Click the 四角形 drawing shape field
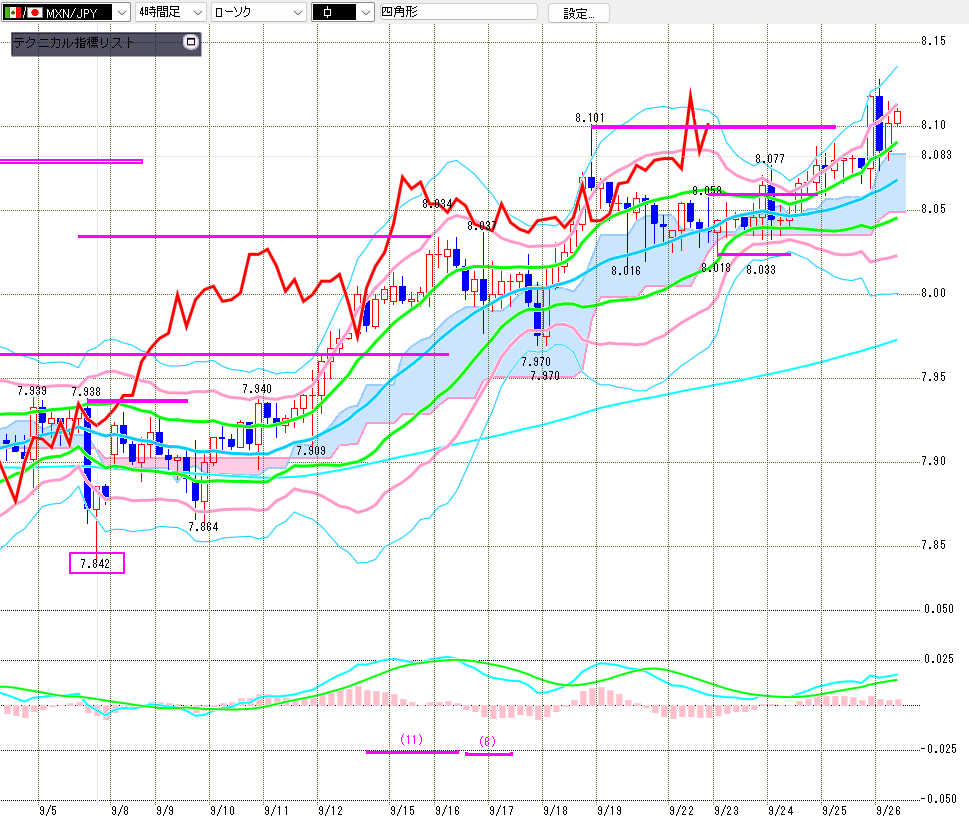The width and height of the screenshot is (969, 819). pos(457,13)
